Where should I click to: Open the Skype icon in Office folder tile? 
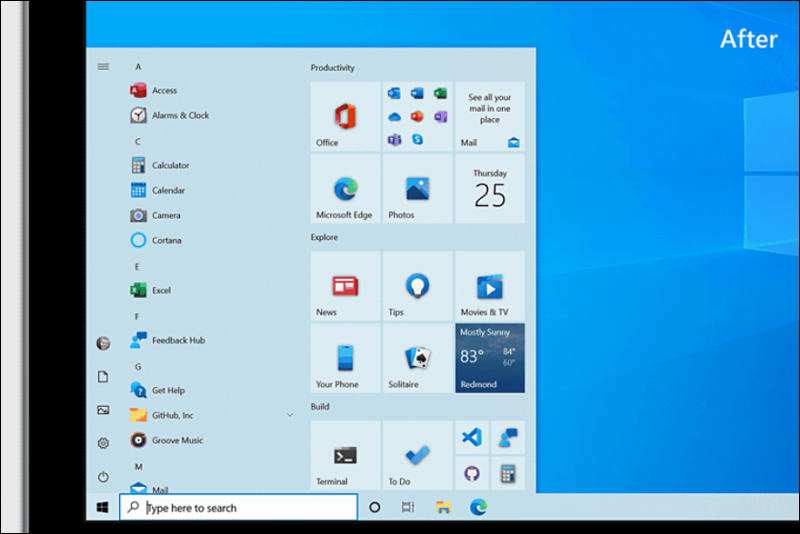(417, 139)
